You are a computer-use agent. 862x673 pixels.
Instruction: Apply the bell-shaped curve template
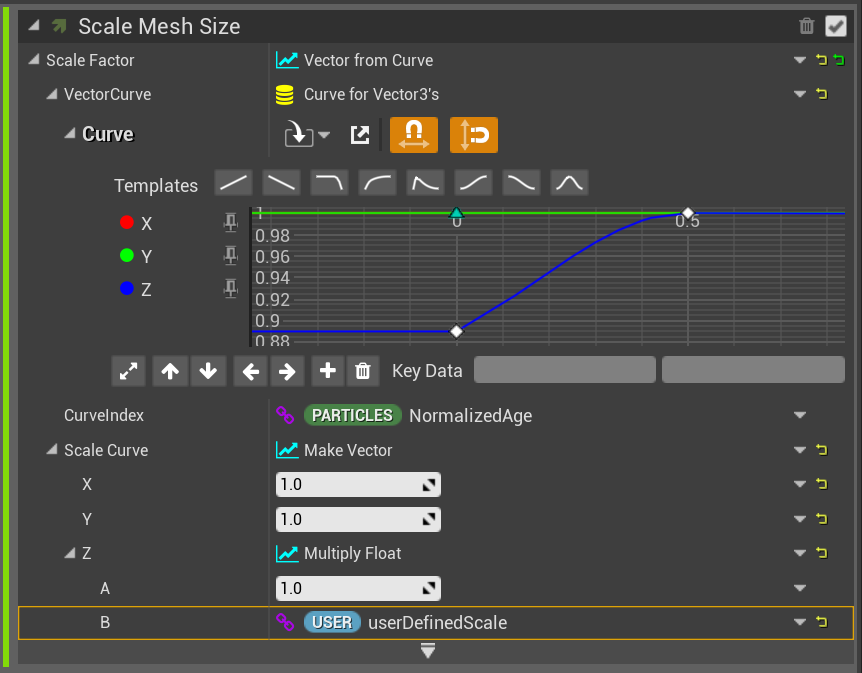(x=569, y=183)
